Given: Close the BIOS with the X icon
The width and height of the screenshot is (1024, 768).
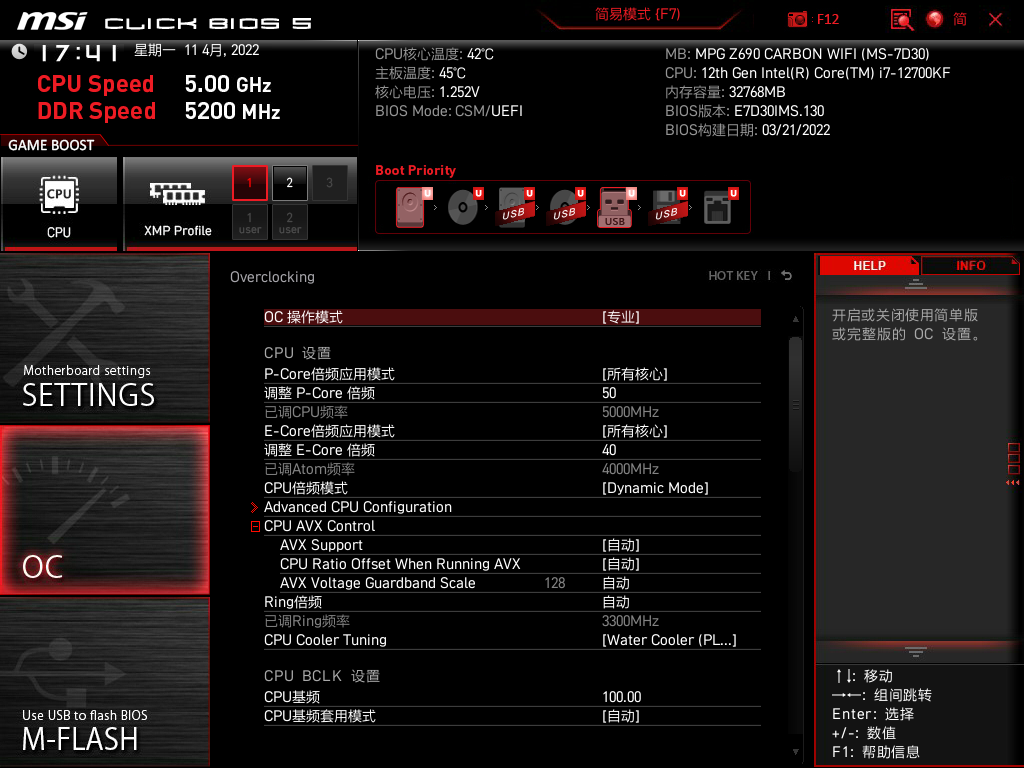Looking at the screenshot, I should [995, 20].
